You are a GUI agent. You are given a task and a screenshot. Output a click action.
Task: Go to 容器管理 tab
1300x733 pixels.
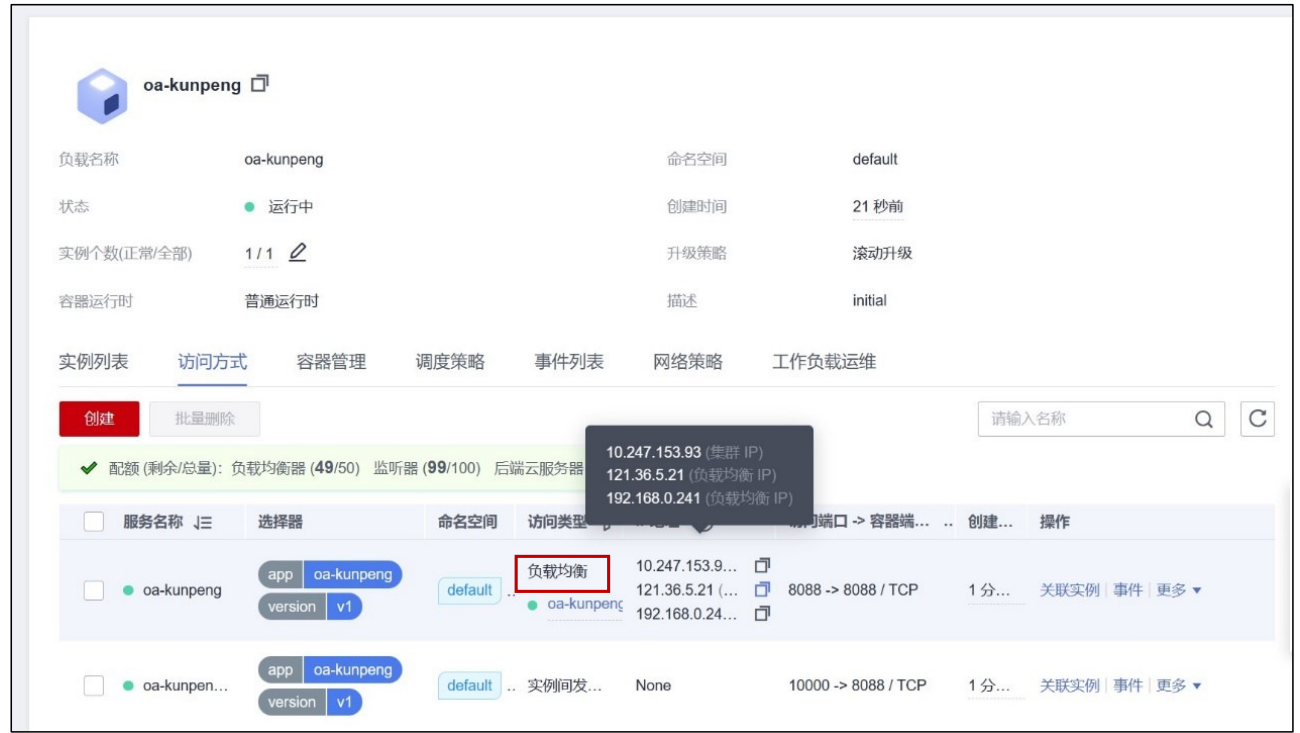tap(331, 362)
